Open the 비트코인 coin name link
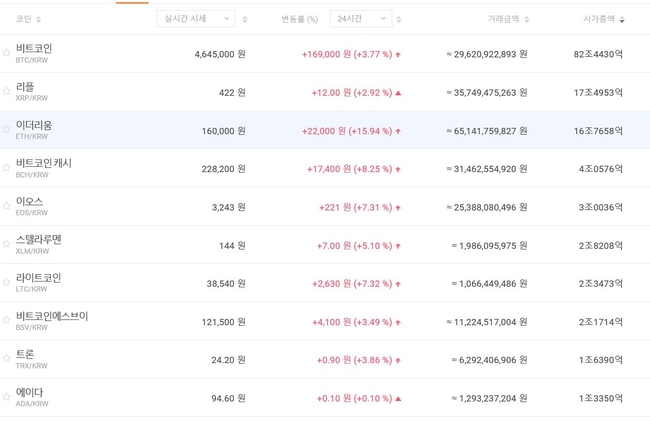 34,48
